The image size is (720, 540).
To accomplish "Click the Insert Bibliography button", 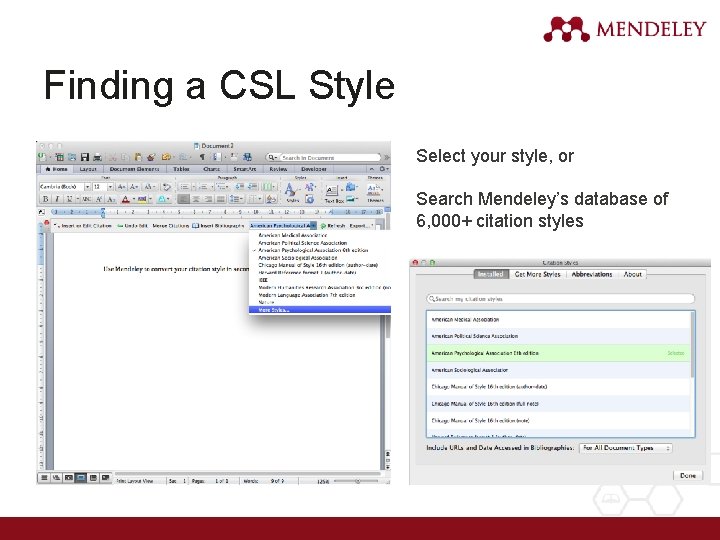I will [218, 225].
